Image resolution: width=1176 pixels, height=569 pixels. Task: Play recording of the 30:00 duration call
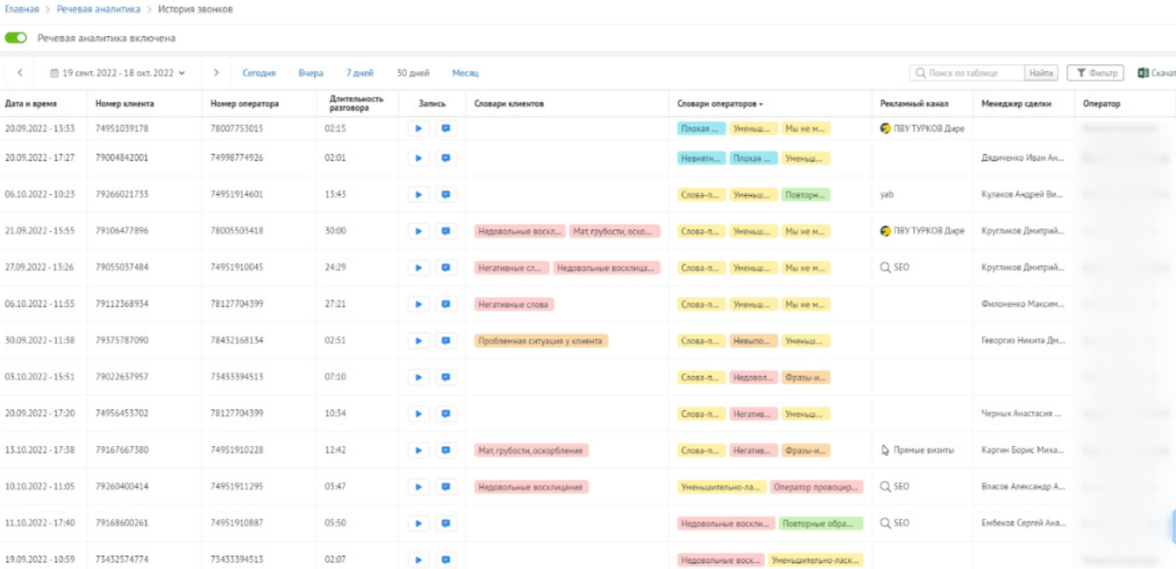[x=418, y=231]
